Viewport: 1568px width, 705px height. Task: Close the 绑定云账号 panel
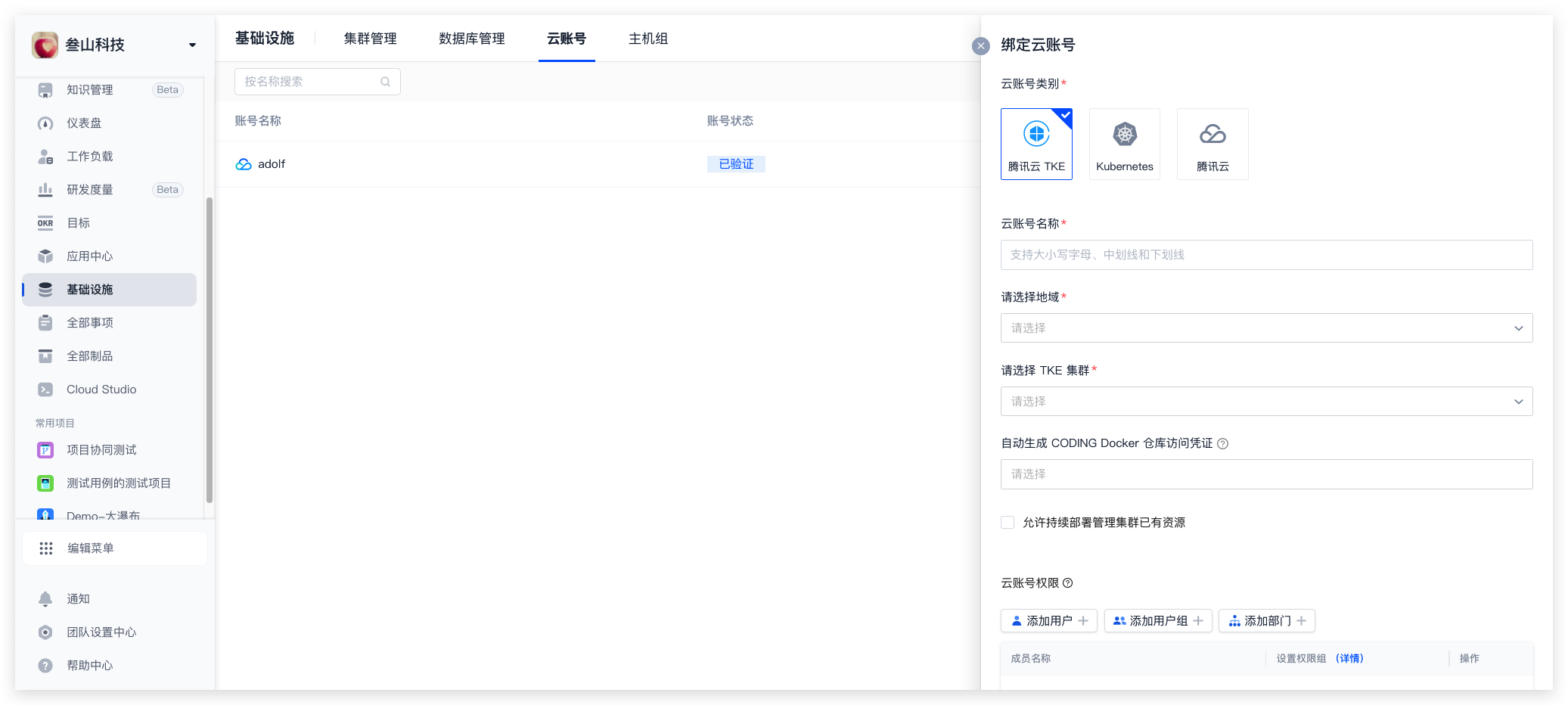coord(981,46)
